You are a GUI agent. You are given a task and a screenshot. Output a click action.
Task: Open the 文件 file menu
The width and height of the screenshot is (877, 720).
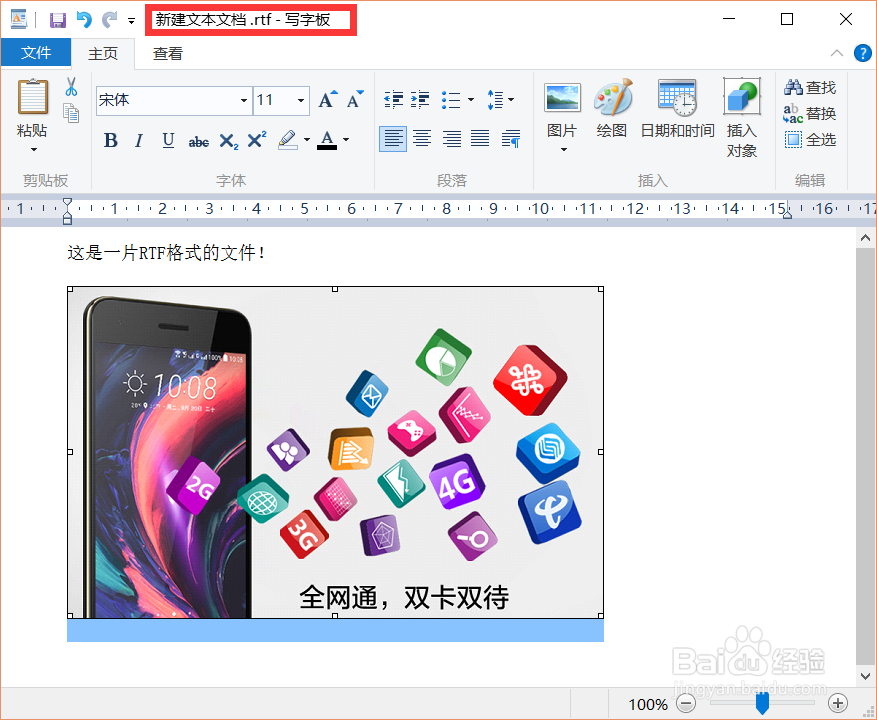click(x=36, y=53)
